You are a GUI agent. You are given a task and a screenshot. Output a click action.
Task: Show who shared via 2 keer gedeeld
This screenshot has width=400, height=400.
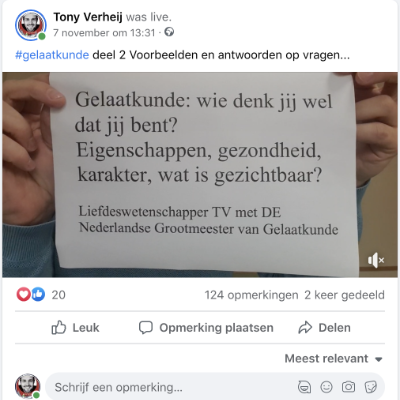pyautogui.click(x=344, y=295)
